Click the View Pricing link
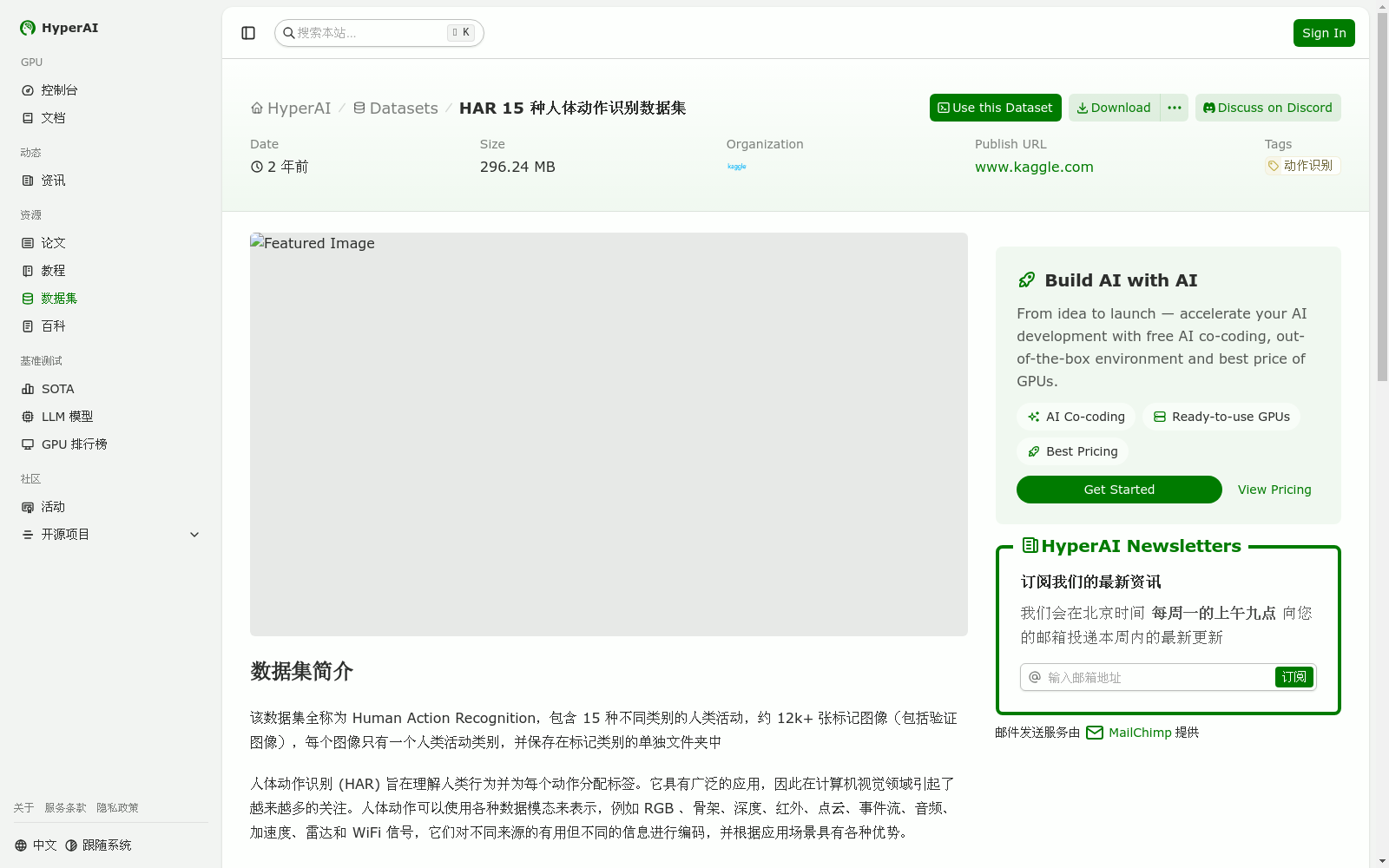 coord(1274,490)
